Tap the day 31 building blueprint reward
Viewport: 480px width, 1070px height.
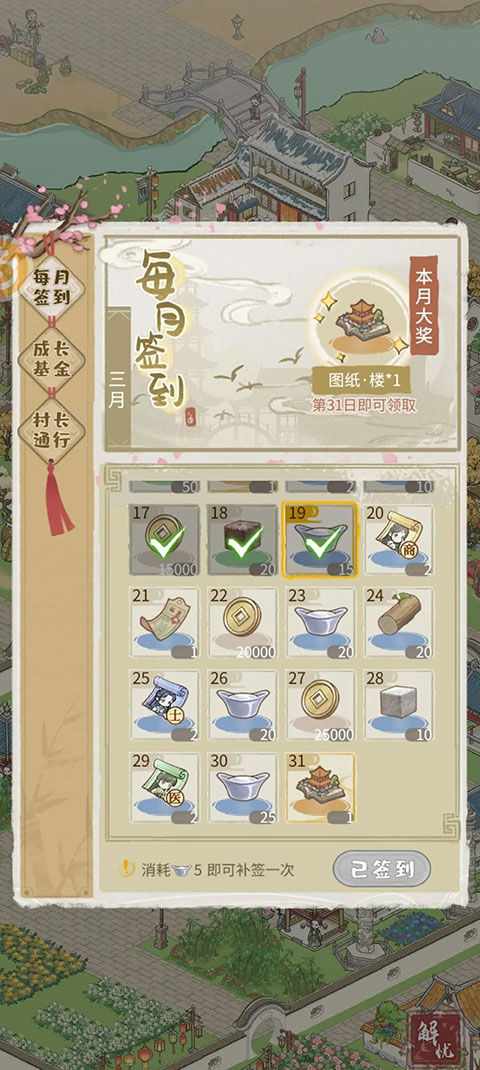[x=320, y=787]
